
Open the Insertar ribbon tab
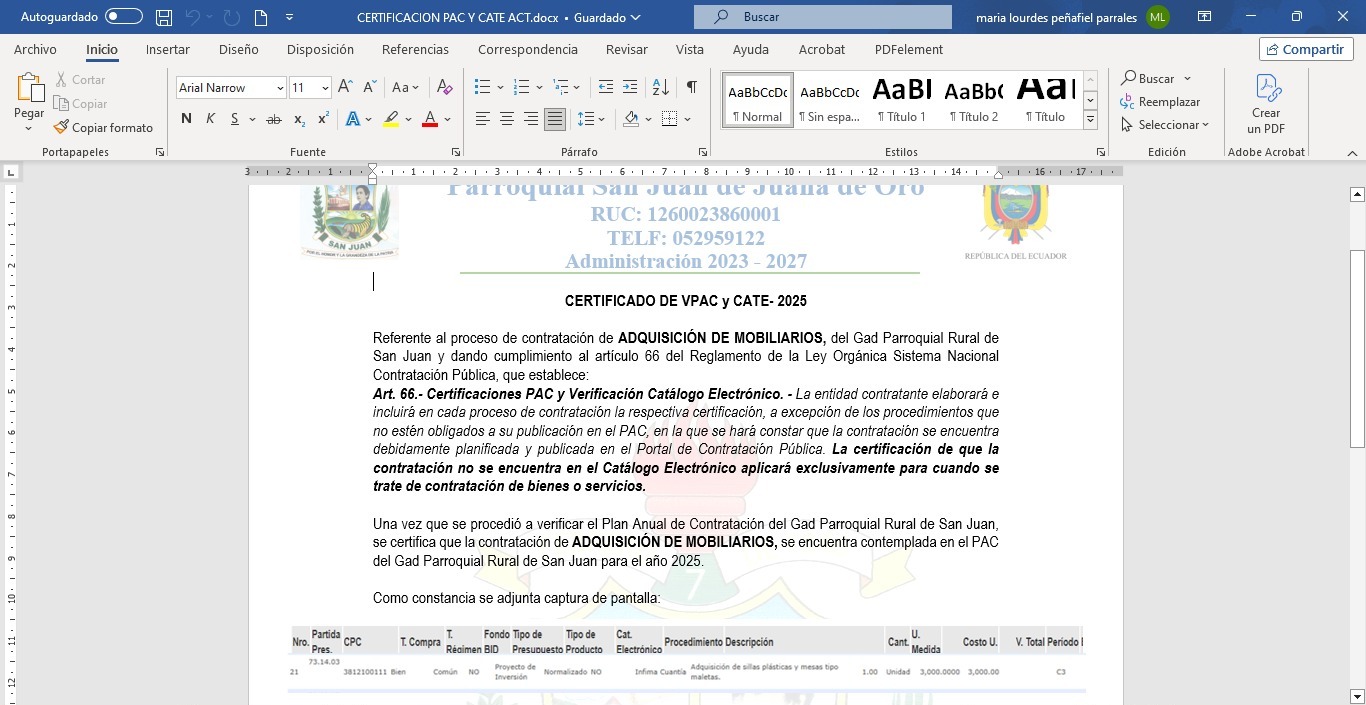[x=167, y=50]
